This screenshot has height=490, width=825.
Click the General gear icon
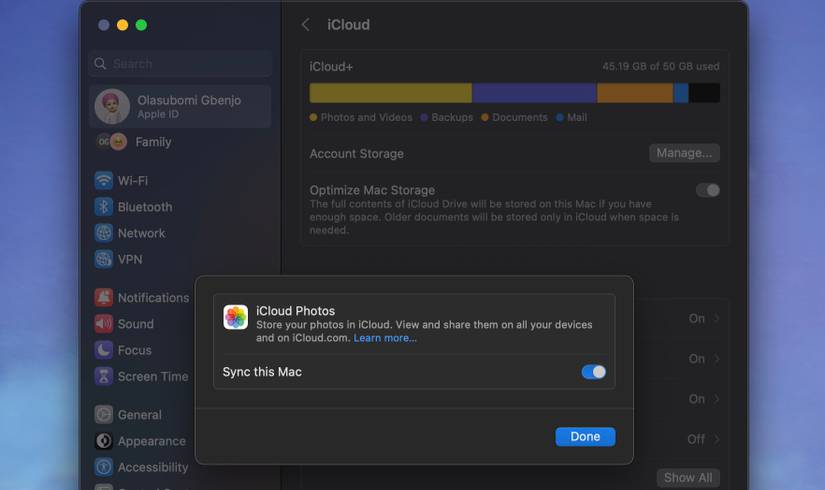point(104,415)
